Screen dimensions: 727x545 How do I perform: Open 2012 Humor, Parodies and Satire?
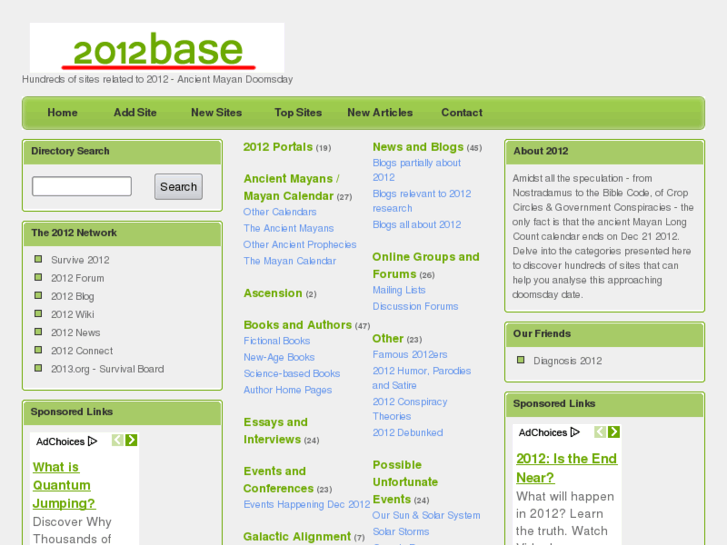(x=421, y=378)
